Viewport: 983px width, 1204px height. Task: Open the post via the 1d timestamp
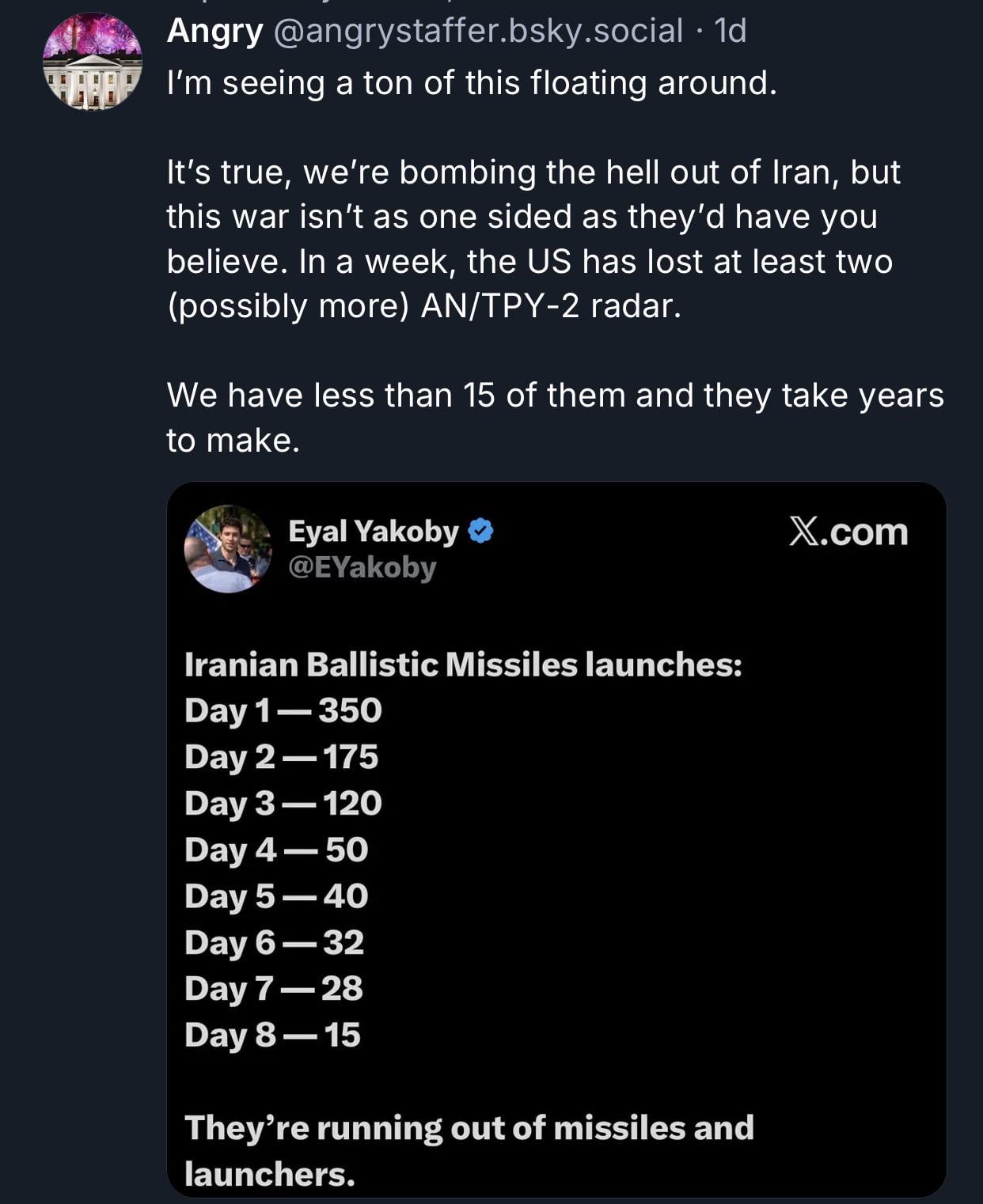click(730, 31)
